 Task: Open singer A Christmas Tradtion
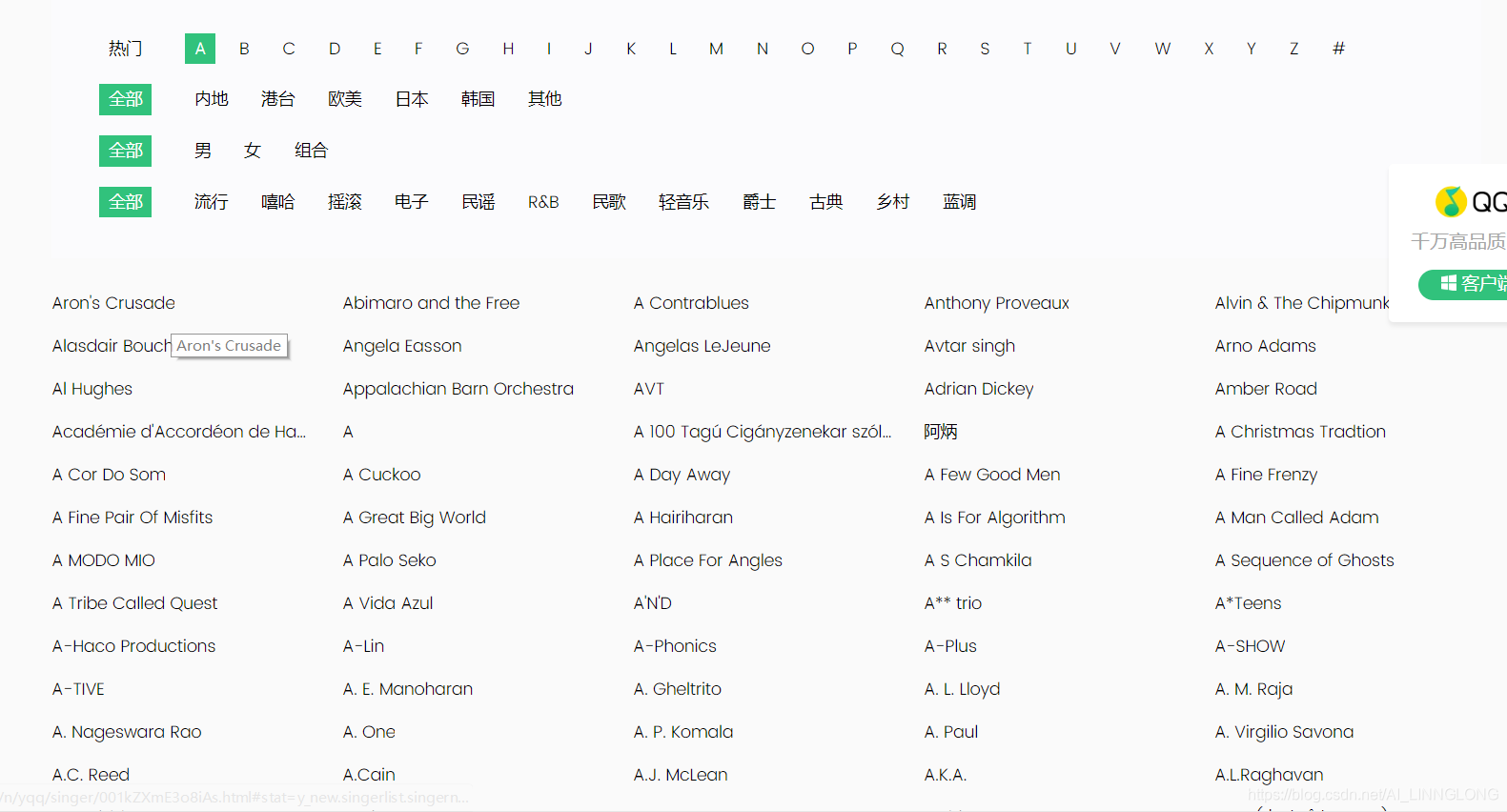(x=1300, y=432)
